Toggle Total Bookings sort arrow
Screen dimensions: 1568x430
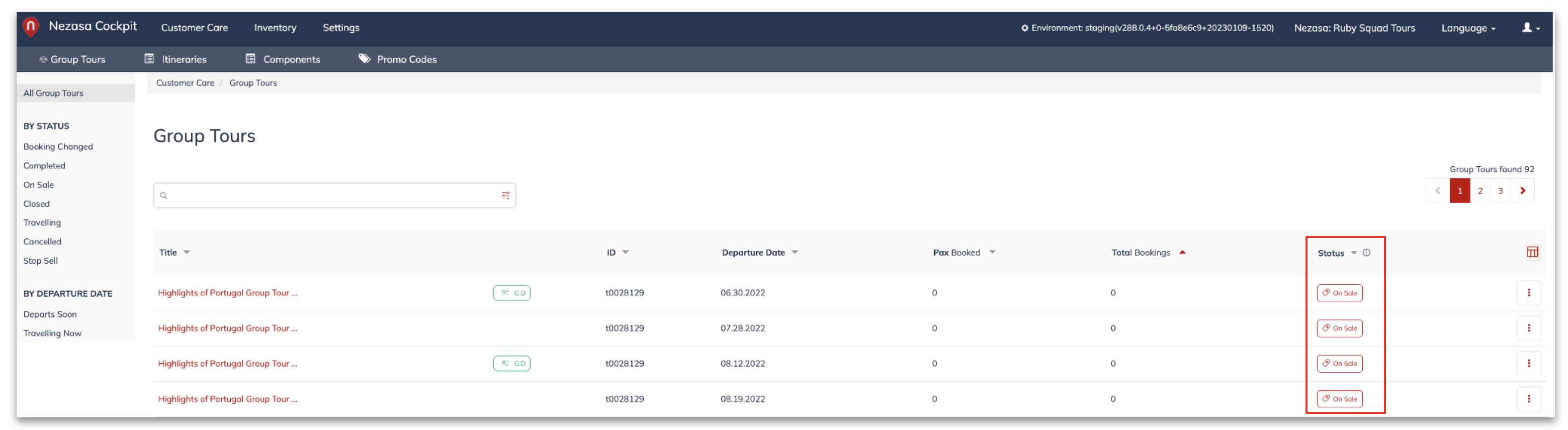point(1182,252)
